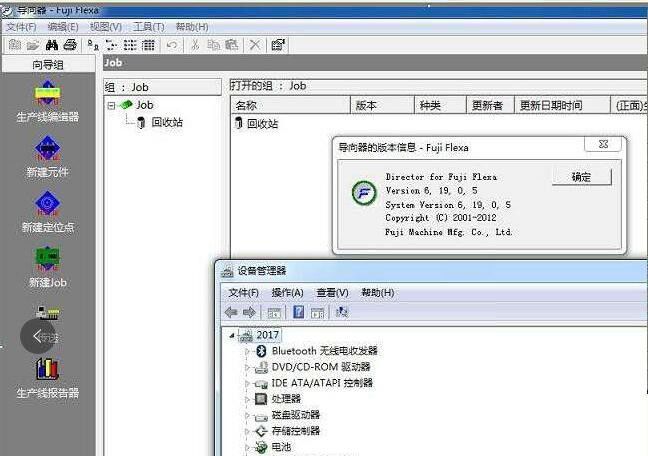Open the 视图(V) menu
648x456 pixels.
click(x=105, y=27)
